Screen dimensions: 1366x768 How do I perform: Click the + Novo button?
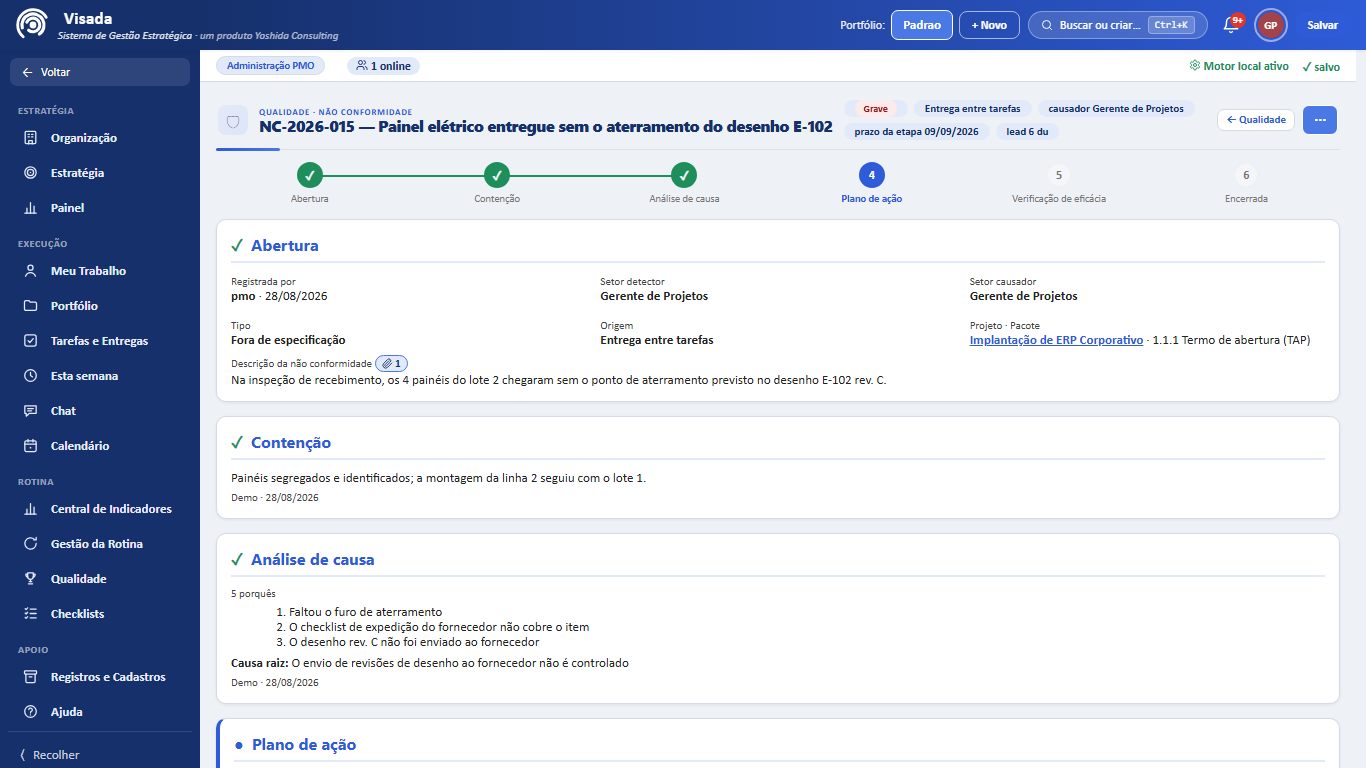point(989,25)
